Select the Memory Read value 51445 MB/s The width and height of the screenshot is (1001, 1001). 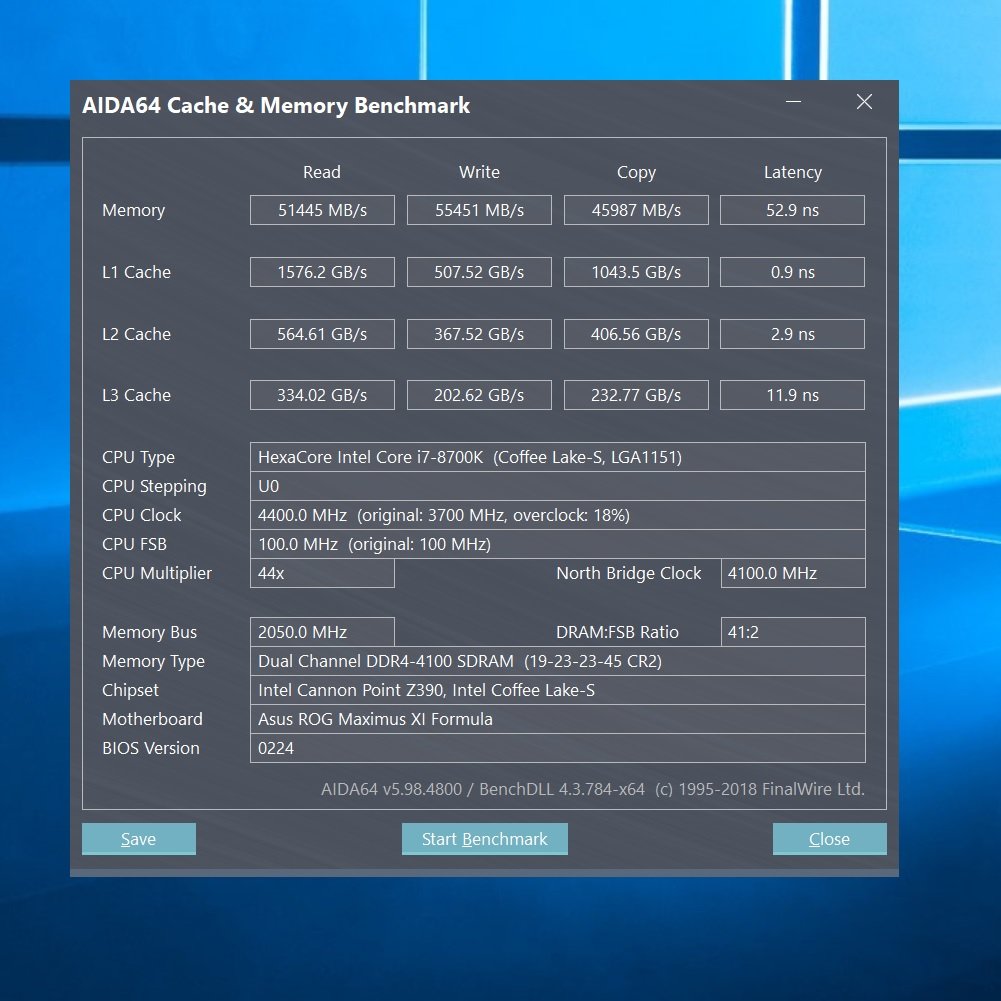point(322,210)
